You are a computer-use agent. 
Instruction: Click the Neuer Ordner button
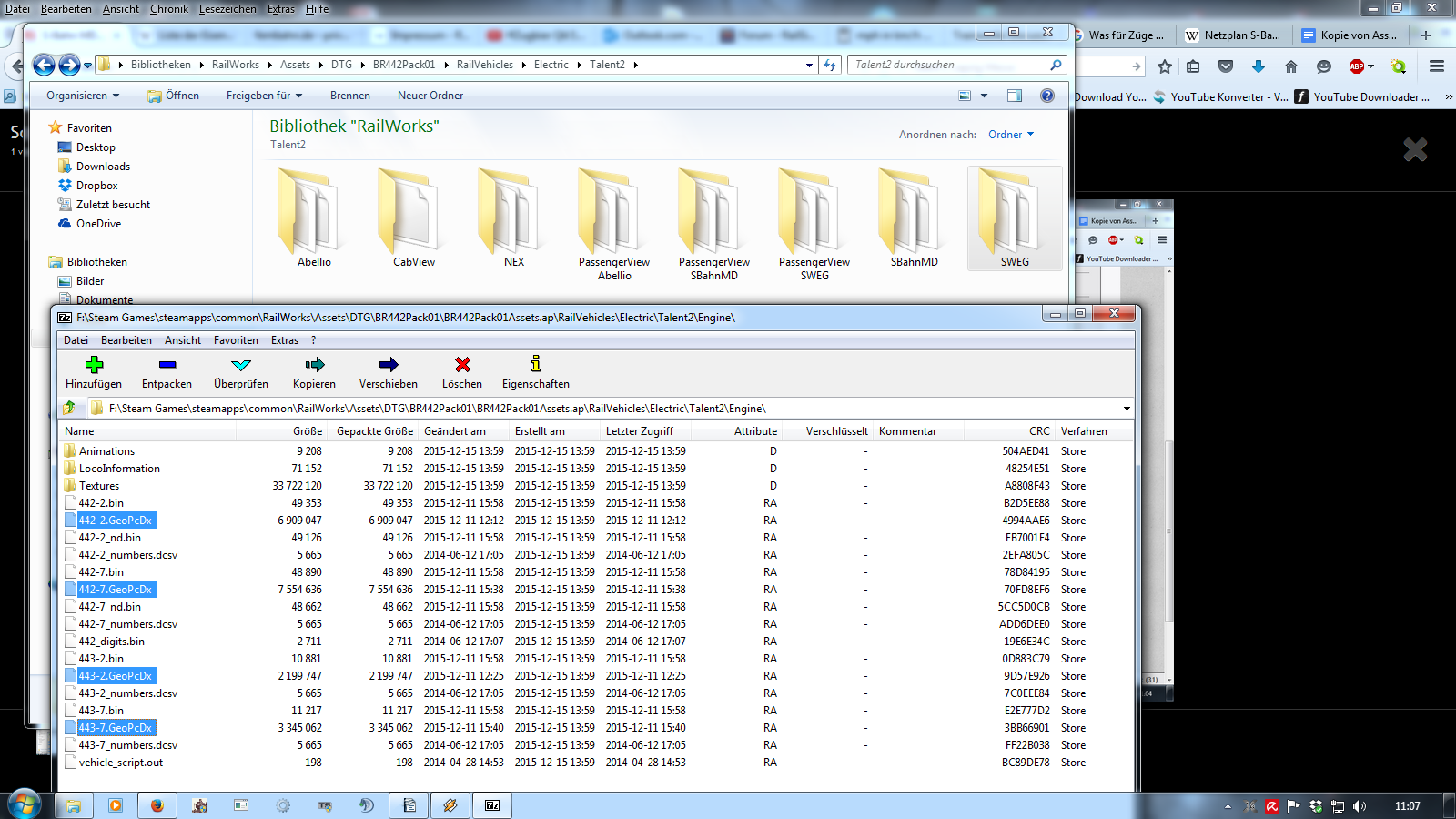point(430,96)
